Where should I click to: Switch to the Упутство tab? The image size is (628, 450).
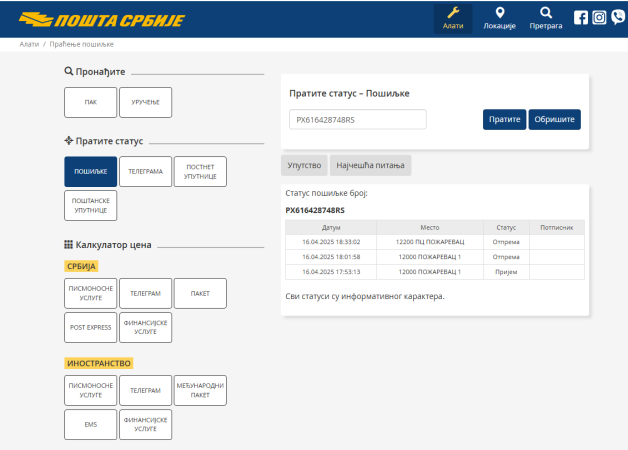(304, 165)
